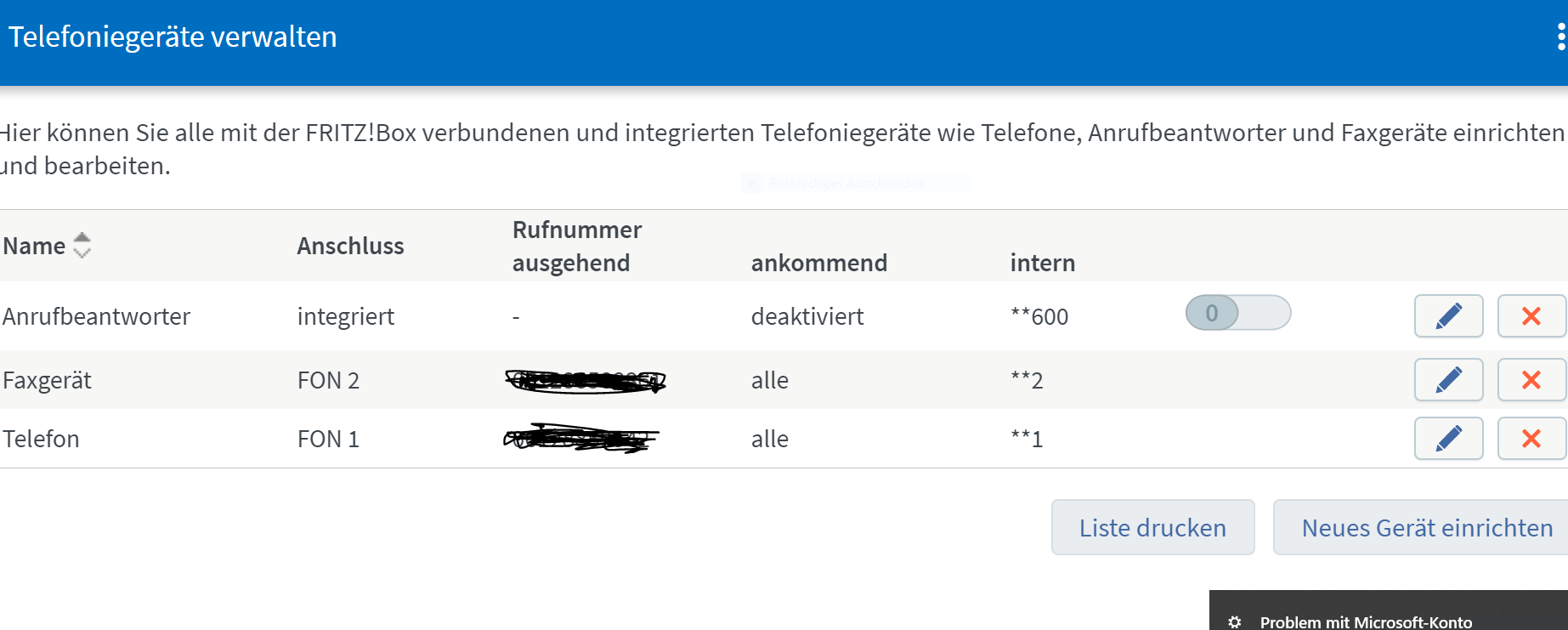Click pencil icon for Faxgerät
The image size is (1568, 630).
pos(1448,379)
